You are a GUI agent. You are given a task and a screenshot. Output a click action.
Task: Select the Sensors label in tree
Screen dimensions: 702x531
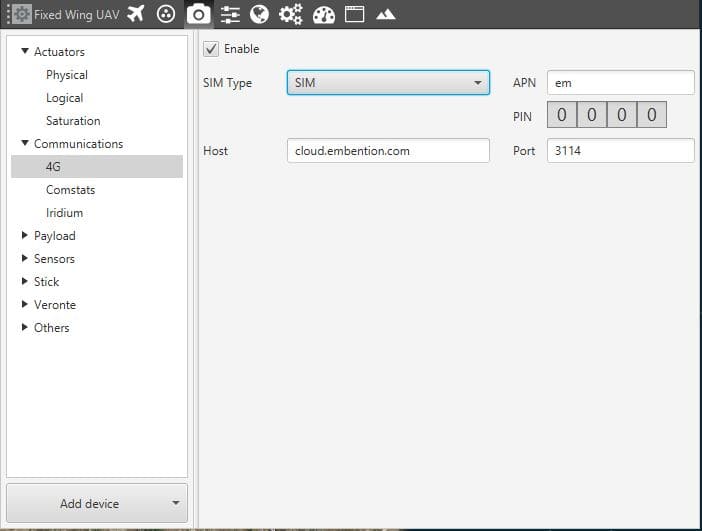click(54, 259)
